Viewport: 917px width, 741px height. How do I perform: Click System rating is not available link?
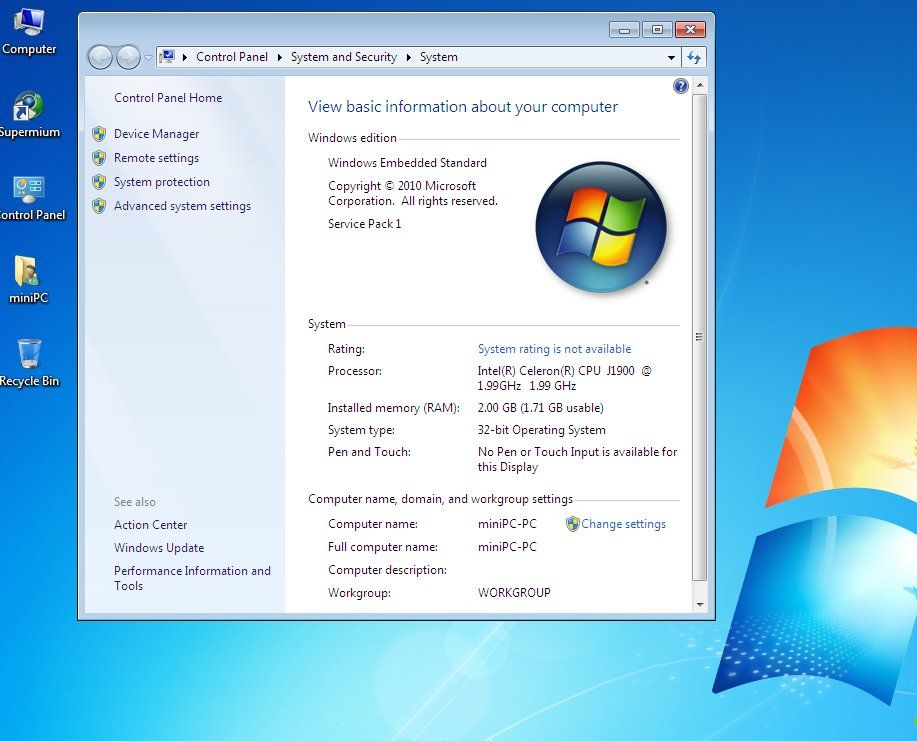[x=554, y=349]
